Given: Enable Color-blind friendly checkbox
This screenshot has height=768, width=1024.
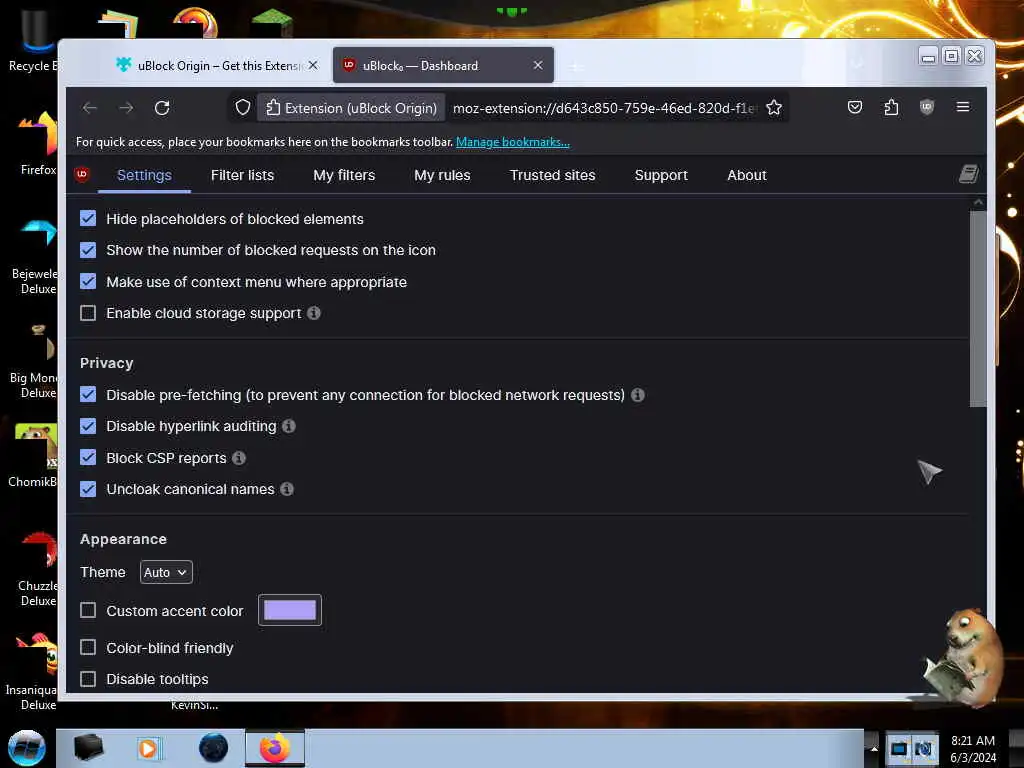Looking at the screenshot, I should click(x=88, y=647).
